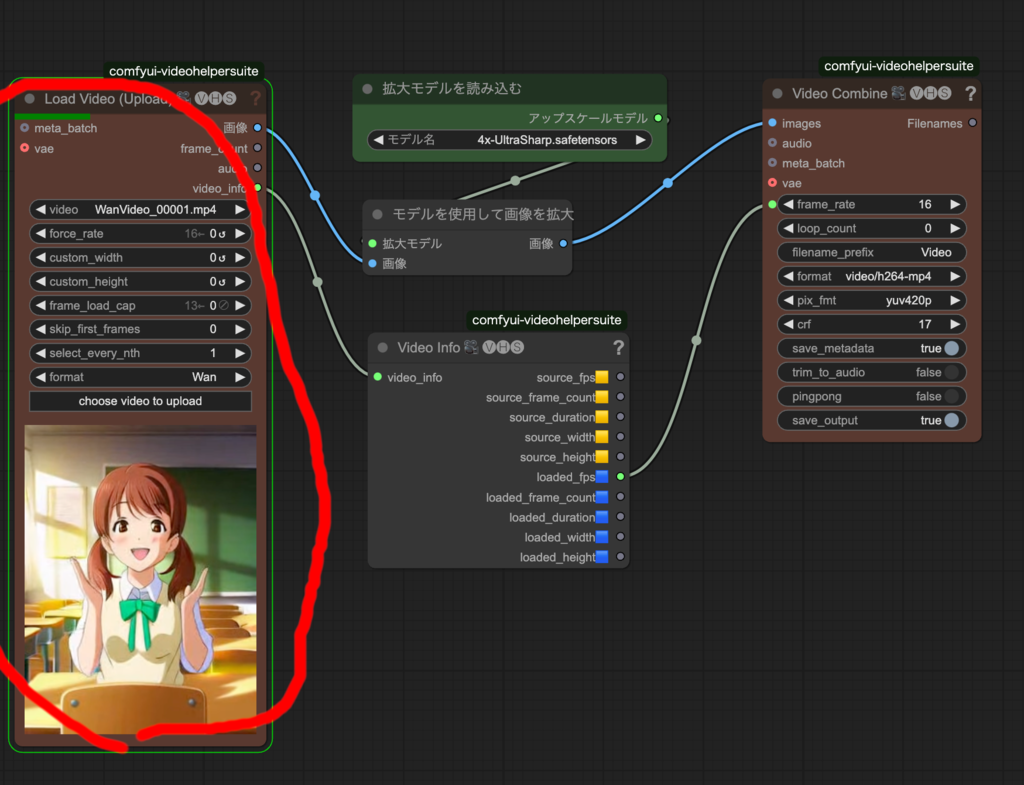Screen dimensions: 1024x785
Task: Collapse the Video Combine node dot
Action: click(x=777, y=93)
